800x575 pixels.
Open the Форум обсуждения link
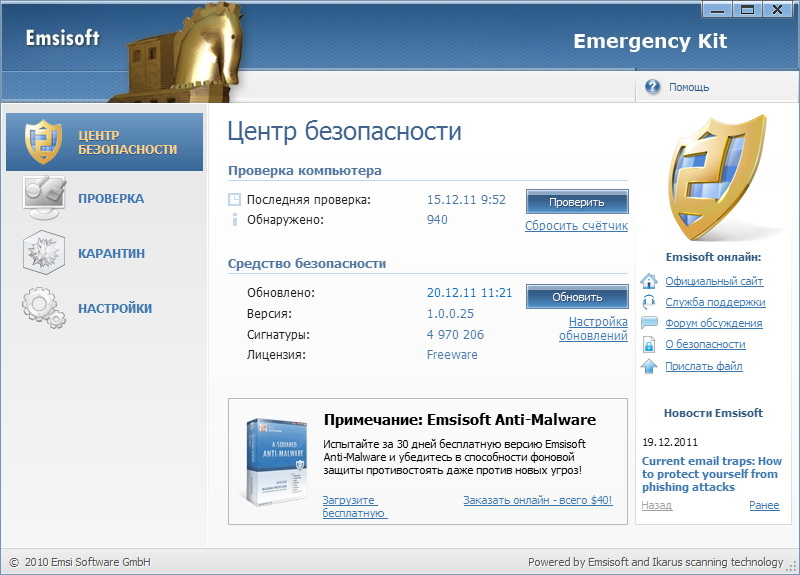[x=714, y=323]
